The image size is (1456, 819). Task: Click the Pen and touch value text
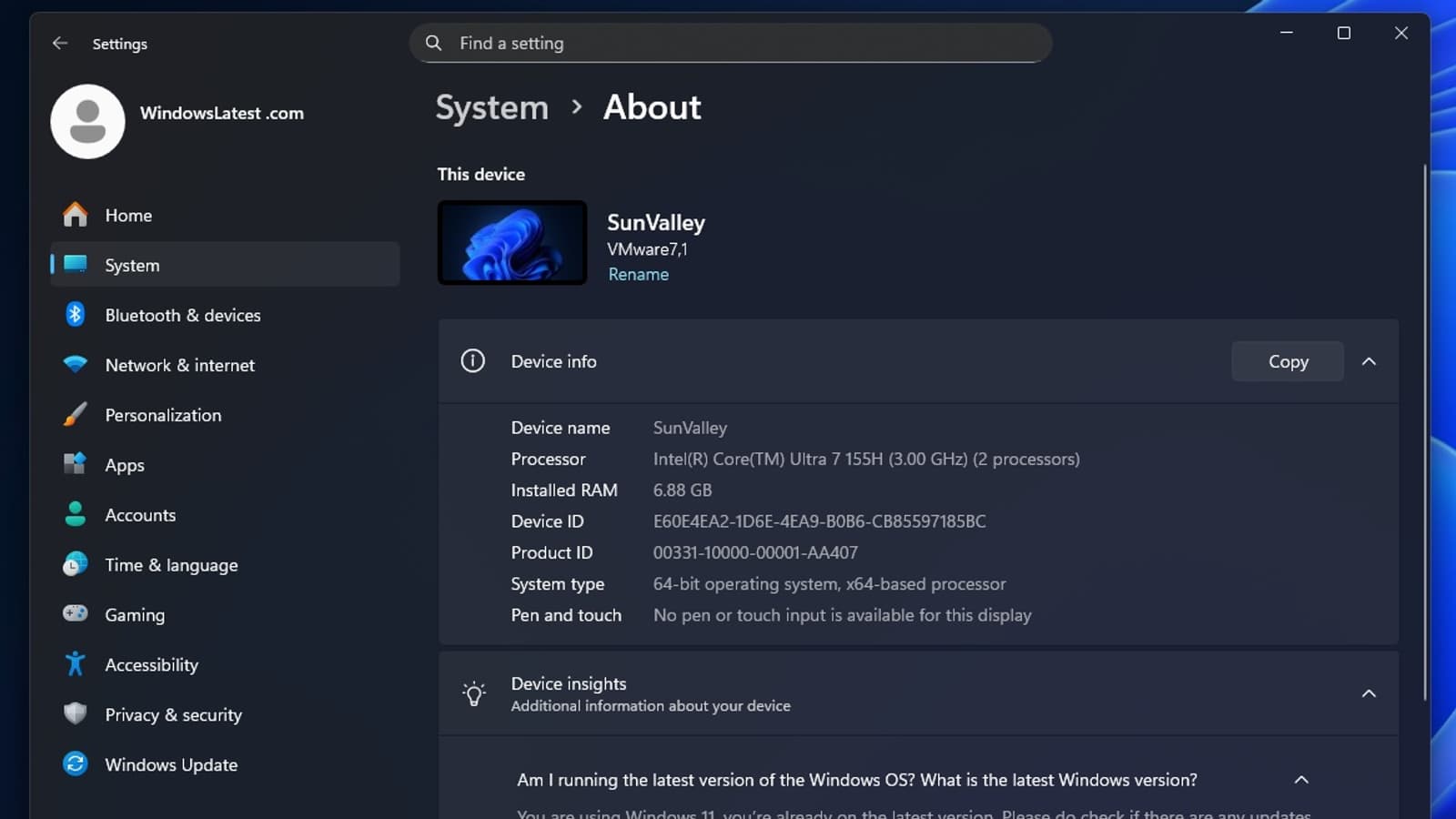[x=842, y=615]
